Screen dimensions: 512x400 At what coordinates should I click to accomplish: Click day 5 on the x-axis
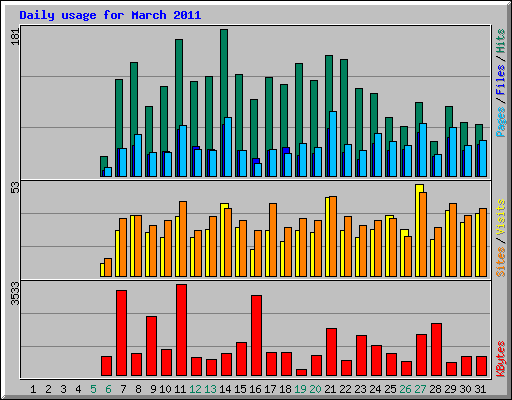(x=93, y=389)
